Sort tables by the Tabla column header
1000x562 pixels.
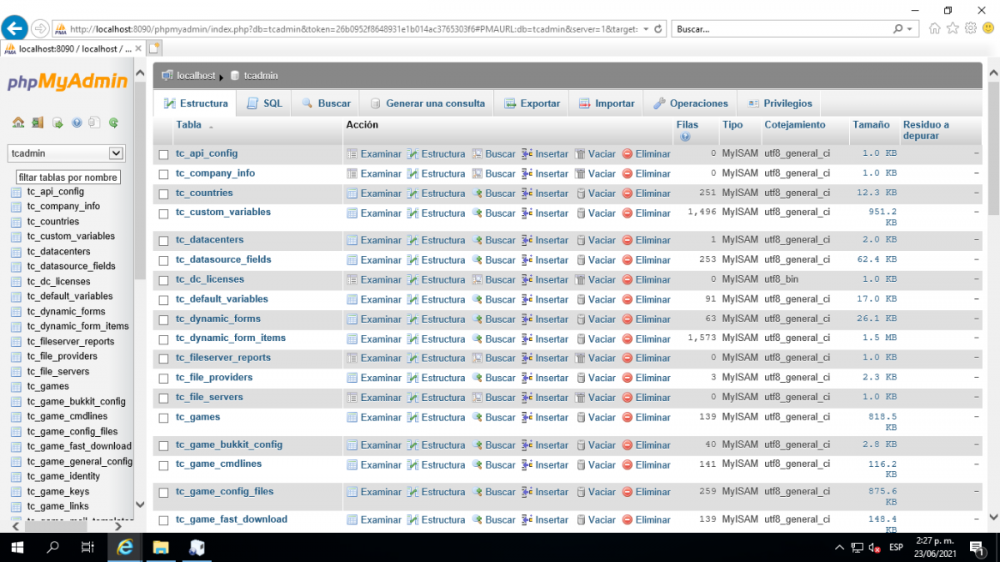click(x=189, y=125)
